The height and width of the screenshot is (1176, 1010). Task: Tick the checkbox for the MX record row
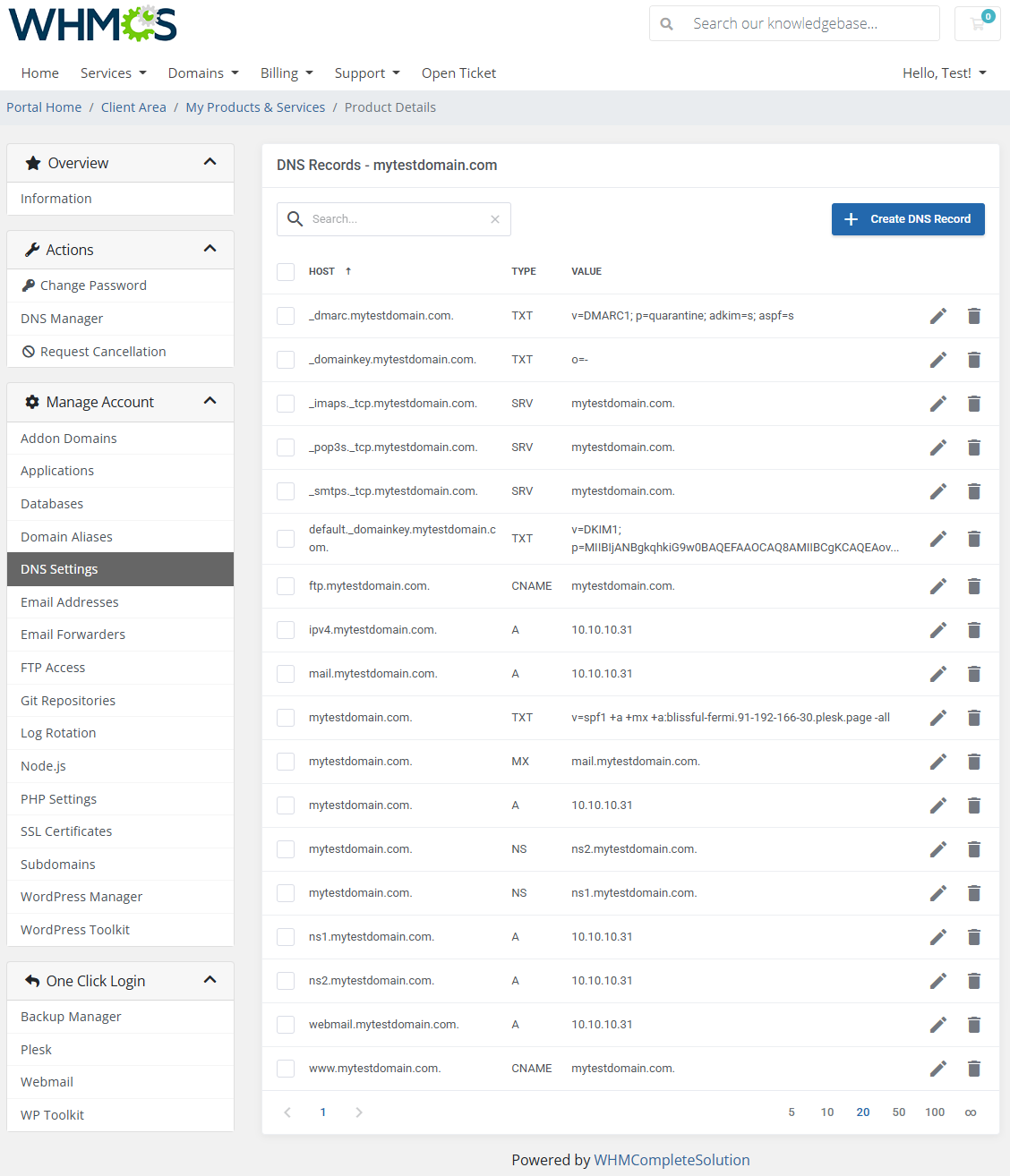coord(286,761)
